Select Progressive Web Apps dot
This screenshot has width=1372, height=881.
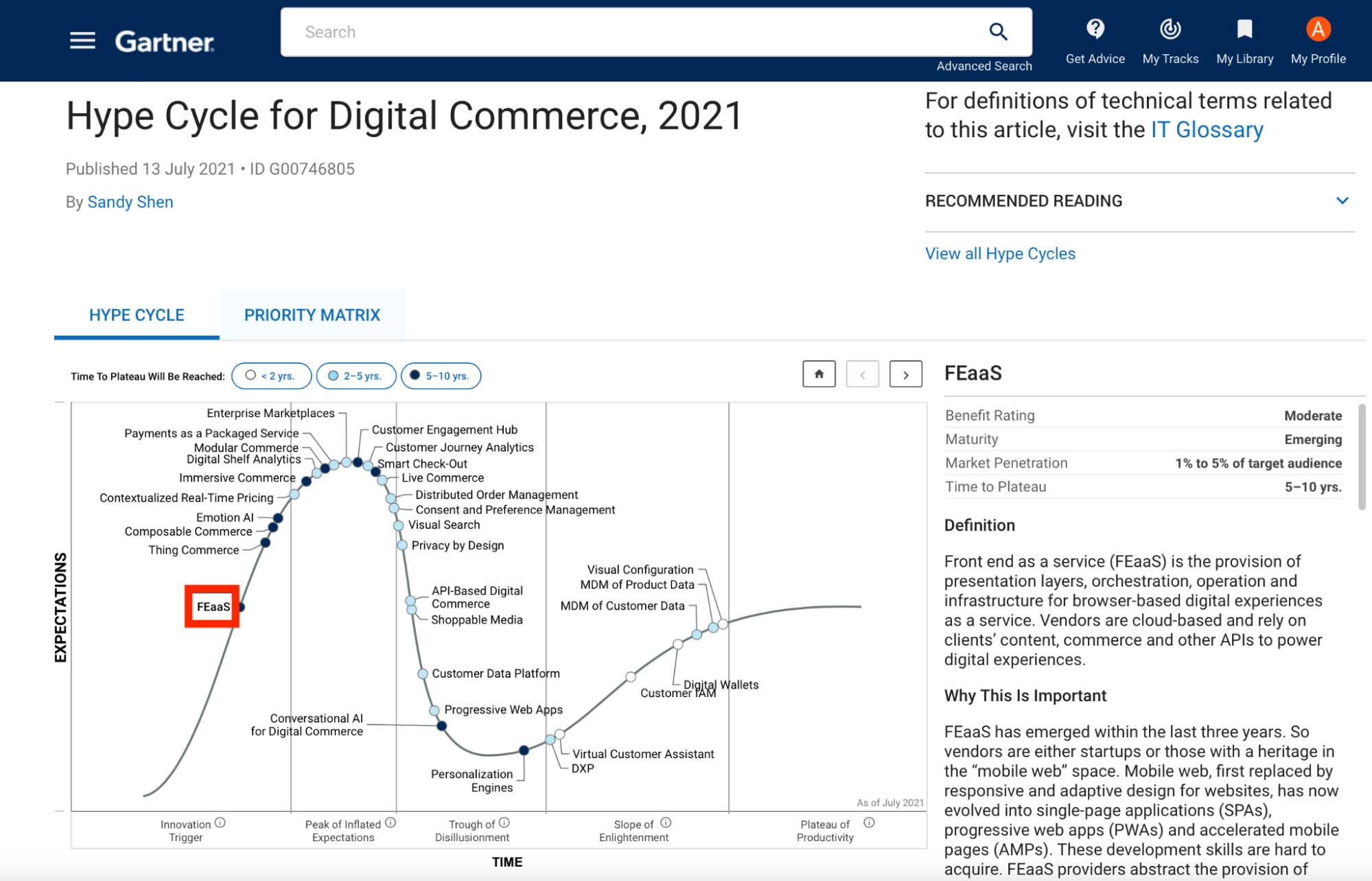pos(434,710)
